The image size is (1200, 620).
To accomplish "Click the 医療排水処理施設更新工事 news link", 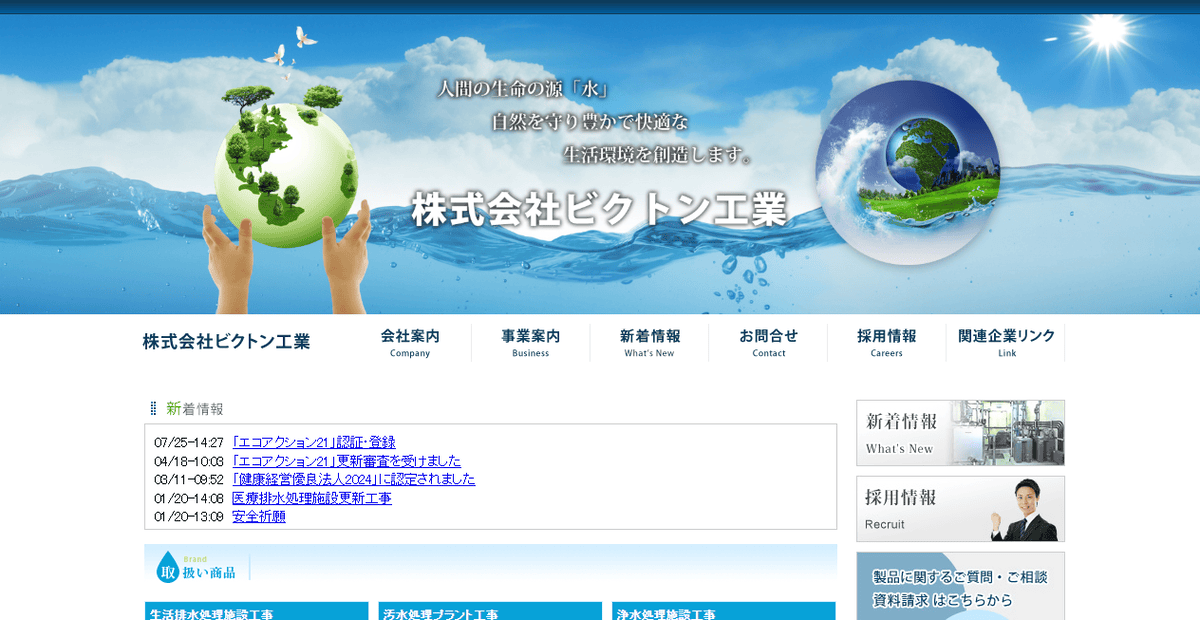I will (x=310, y=497).
